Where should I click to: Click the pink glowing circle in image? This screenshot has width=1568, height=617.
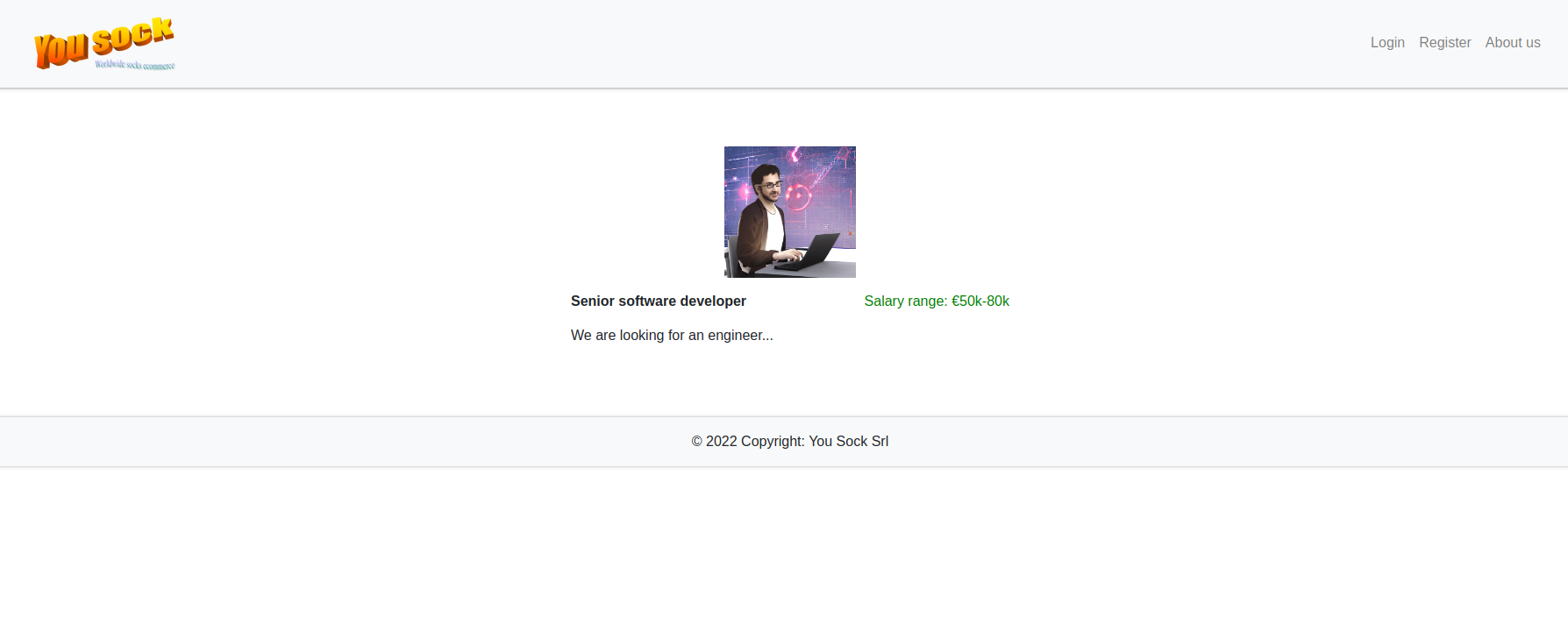pos(798,197)
